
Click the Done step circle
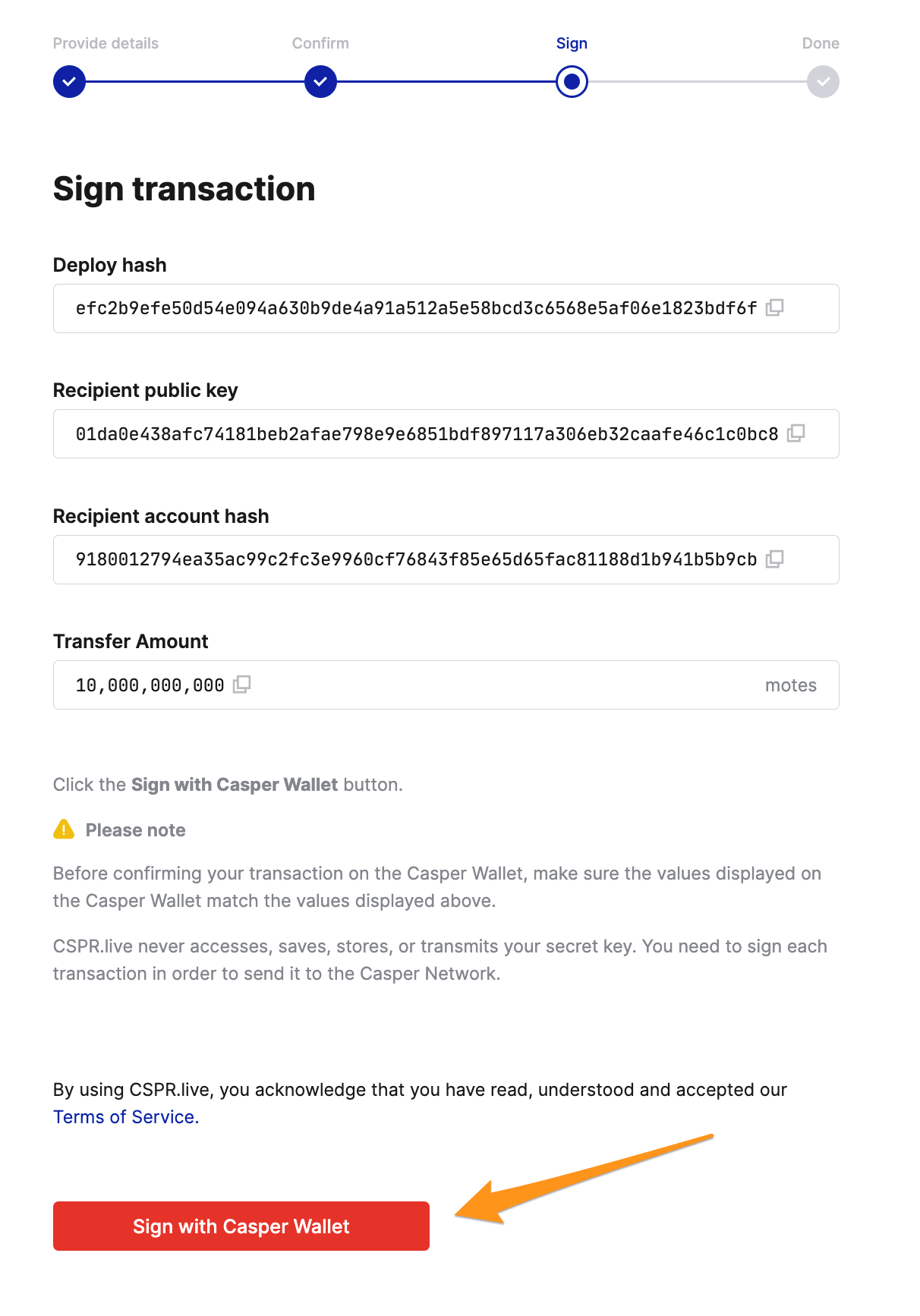(823, 81)
